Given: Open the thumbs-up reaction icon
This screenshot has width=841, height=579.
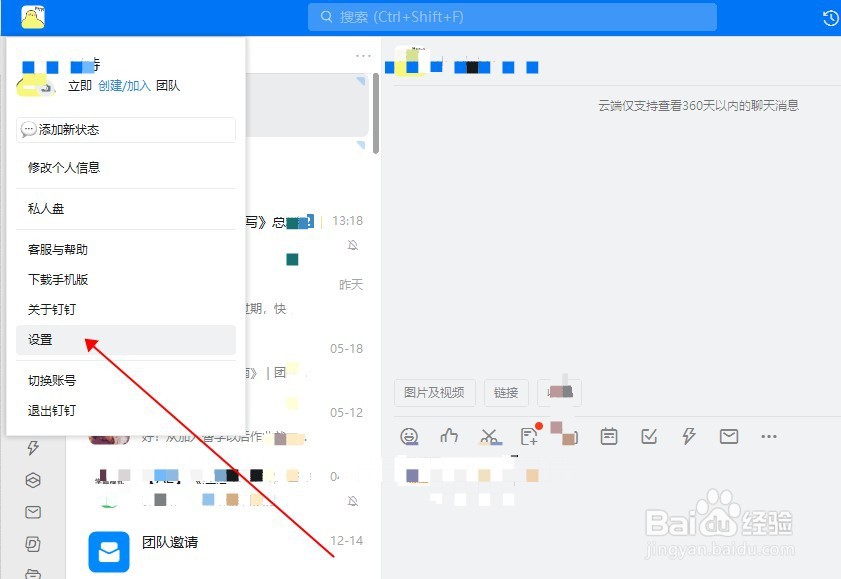Looking at the screenshot, I should pyautogui.click(x=448, y=436).
